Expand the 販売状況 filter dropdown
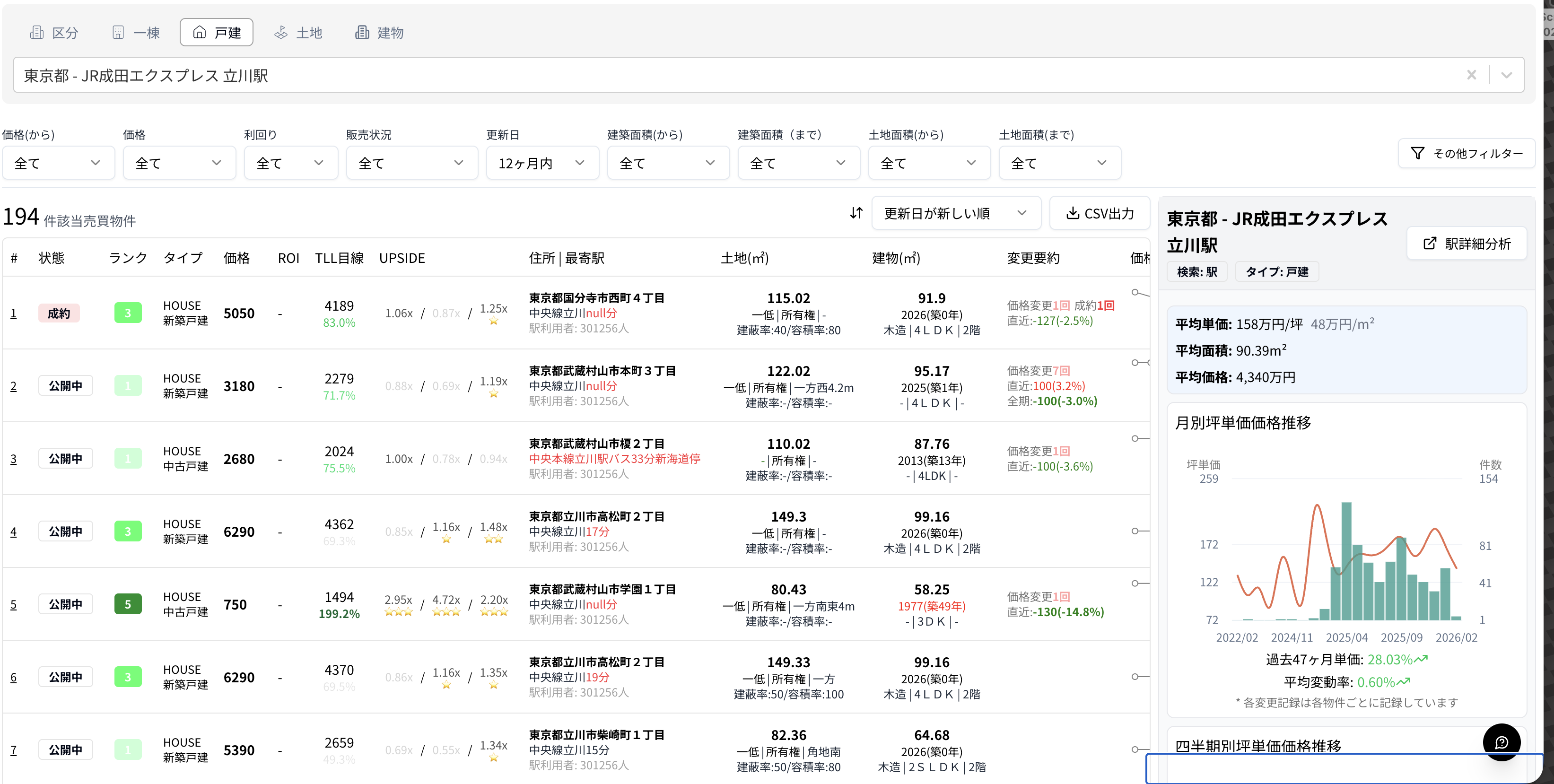Image resolution: width=1554 pixels, height=784 pixels. coord(412,162)
